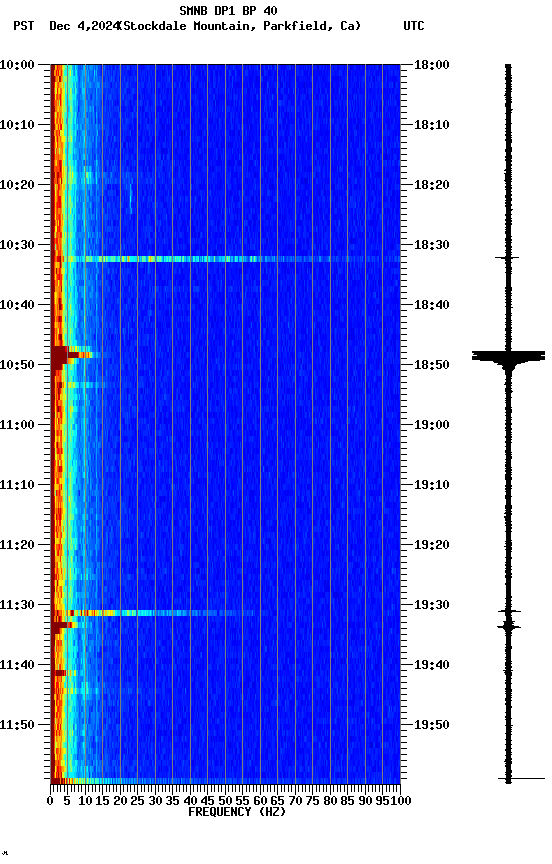Click the UTC time label '18:20'
Viewport: 552px width, 864px height.
coord(432,185)
